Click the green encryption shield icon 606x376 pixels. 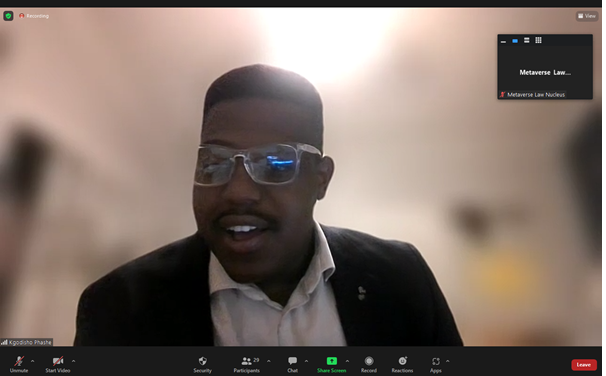[8, 16]
